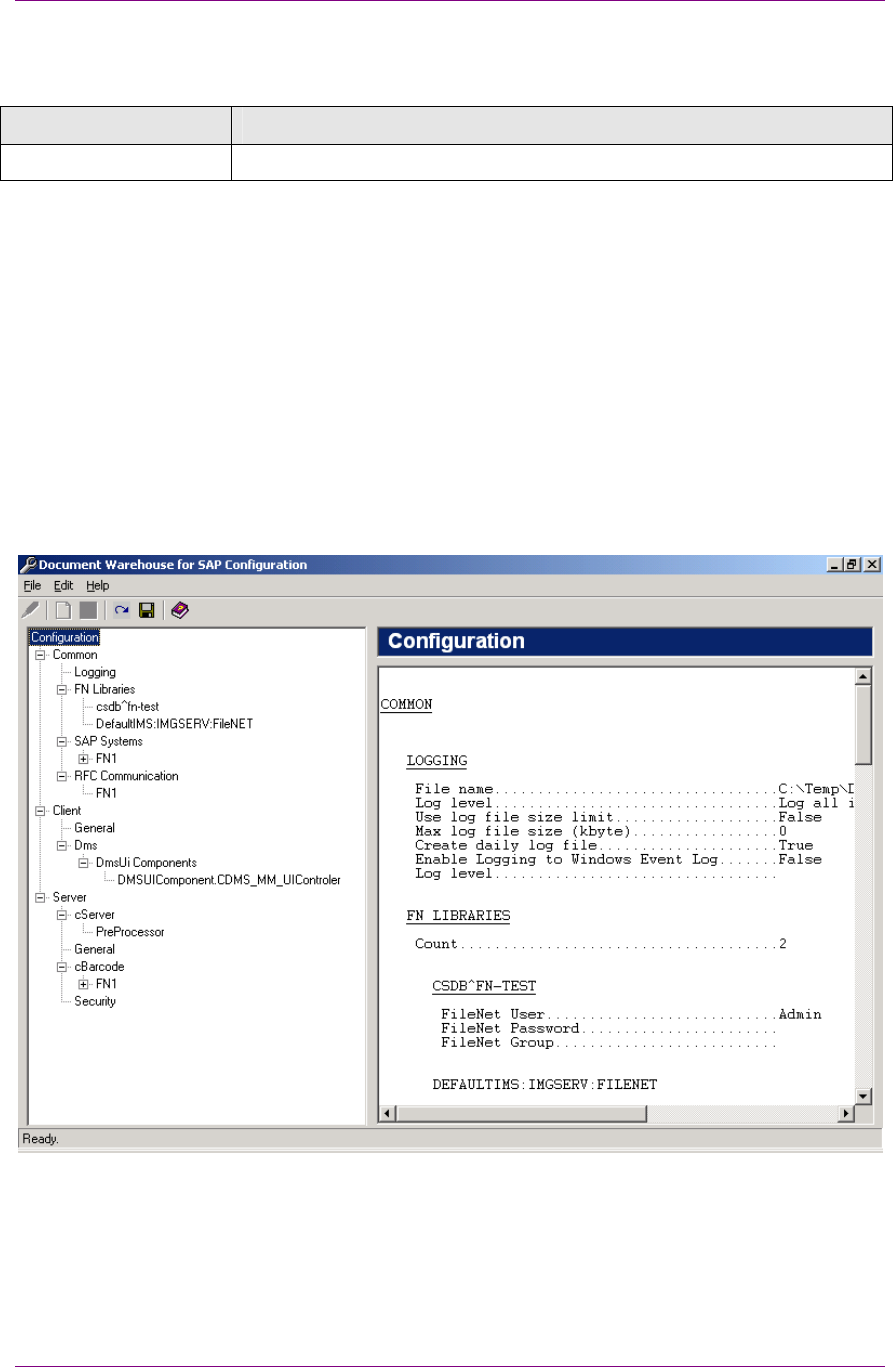The height and width of the screenshot is (1367, 893).
Task: Select the cBarcode label
Action: [99, 967]
